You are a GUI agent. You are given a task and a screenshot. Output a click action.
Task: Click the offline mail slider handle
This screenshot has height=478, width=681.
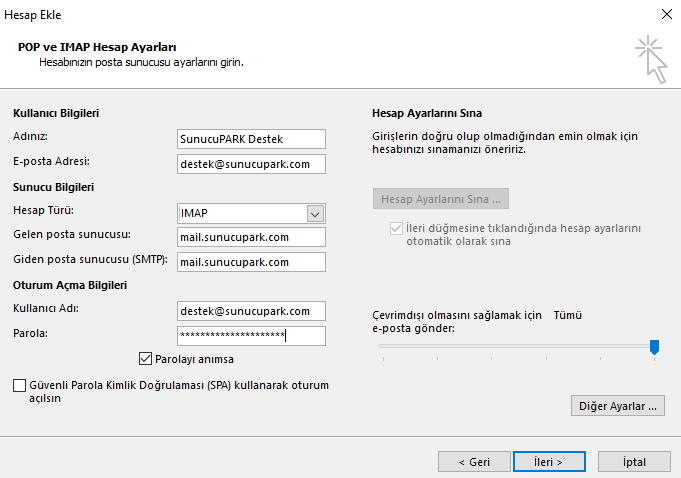pos(654,347)
